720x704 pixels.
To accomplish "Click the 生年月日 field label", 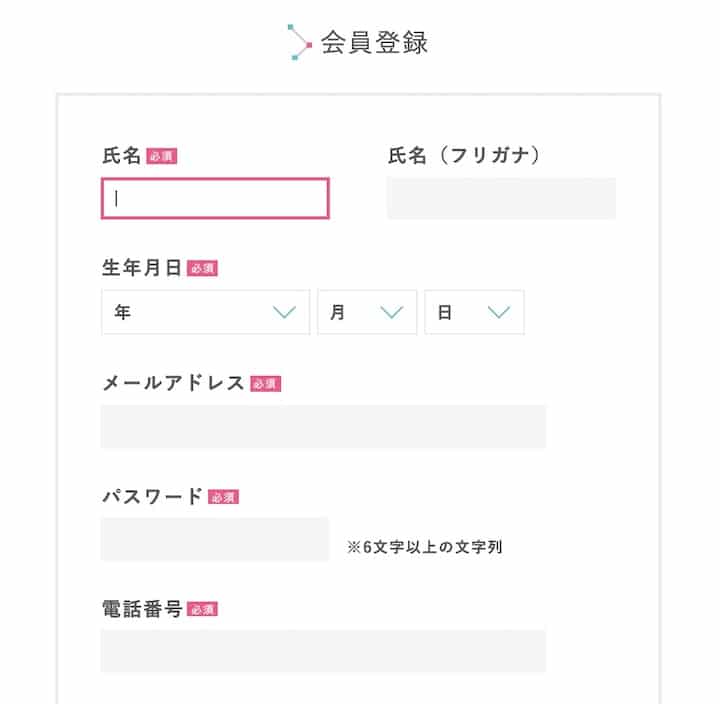I will (142, 268).
